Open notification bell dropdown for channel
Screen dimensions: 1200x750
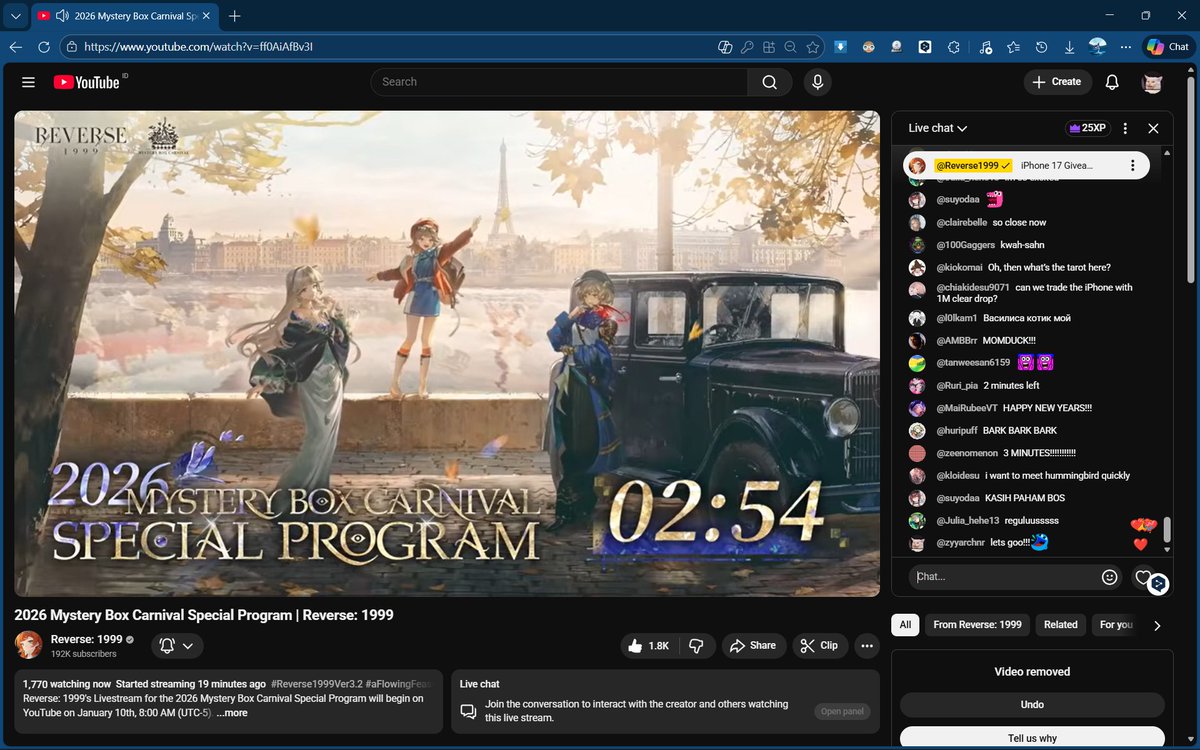click(x=177, y=646)
